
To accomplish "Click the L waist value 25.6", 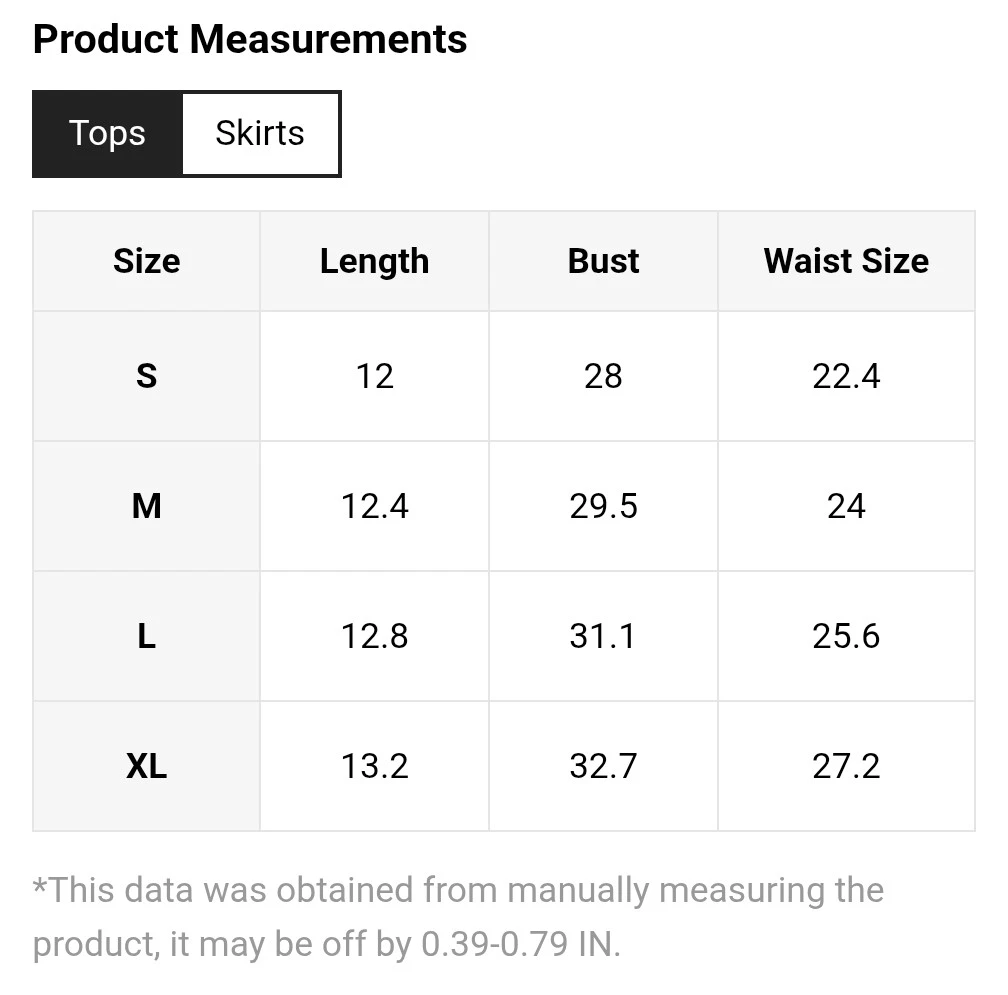I will tap(846, 636).
